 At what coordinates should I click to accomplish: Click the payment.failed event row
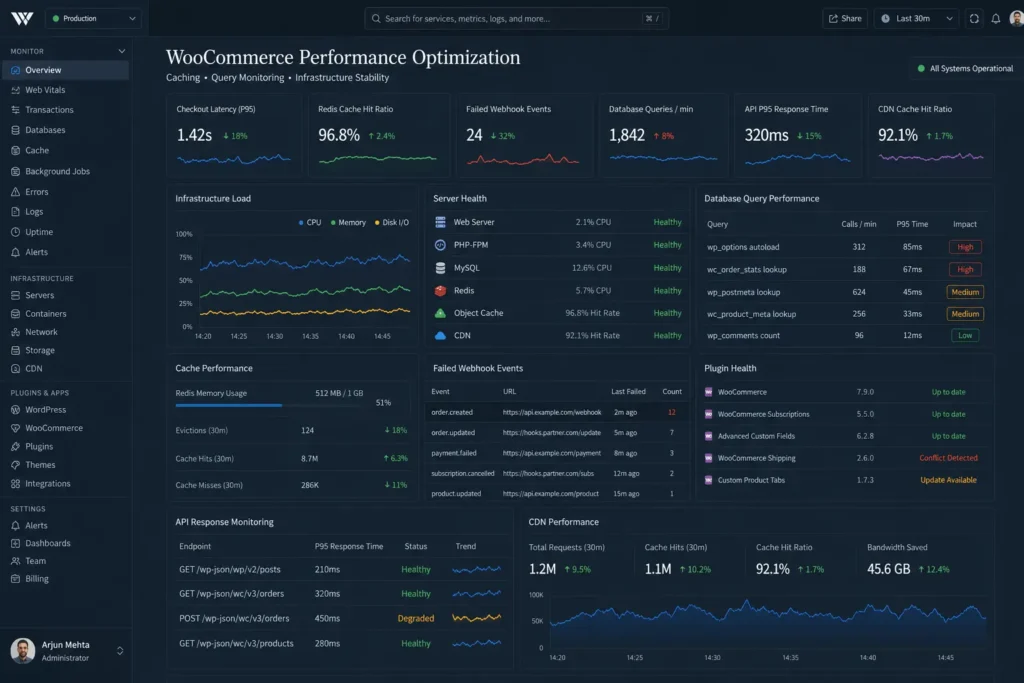[556, 453]
